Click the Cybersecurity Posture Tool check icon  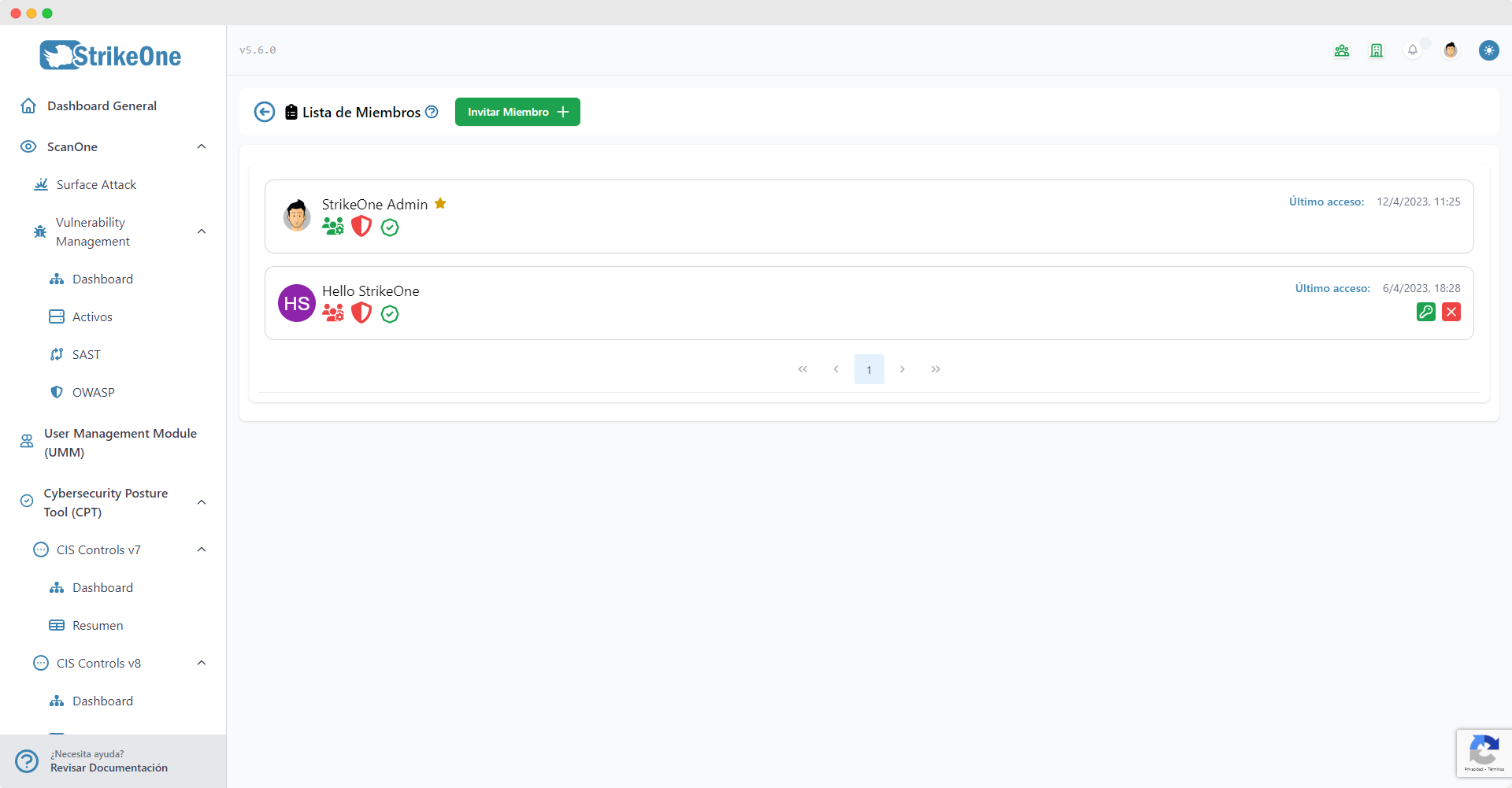click(x=27, y=501)
